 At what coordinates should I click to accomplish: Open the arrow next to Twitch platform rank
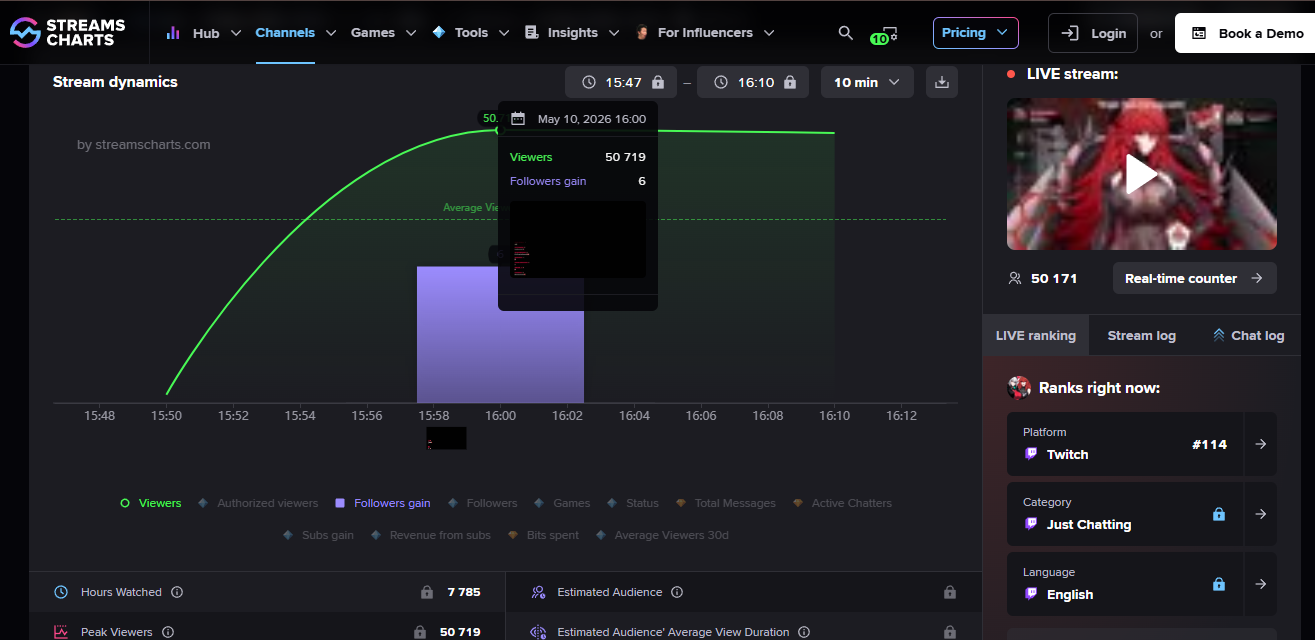pos(1260,444)
